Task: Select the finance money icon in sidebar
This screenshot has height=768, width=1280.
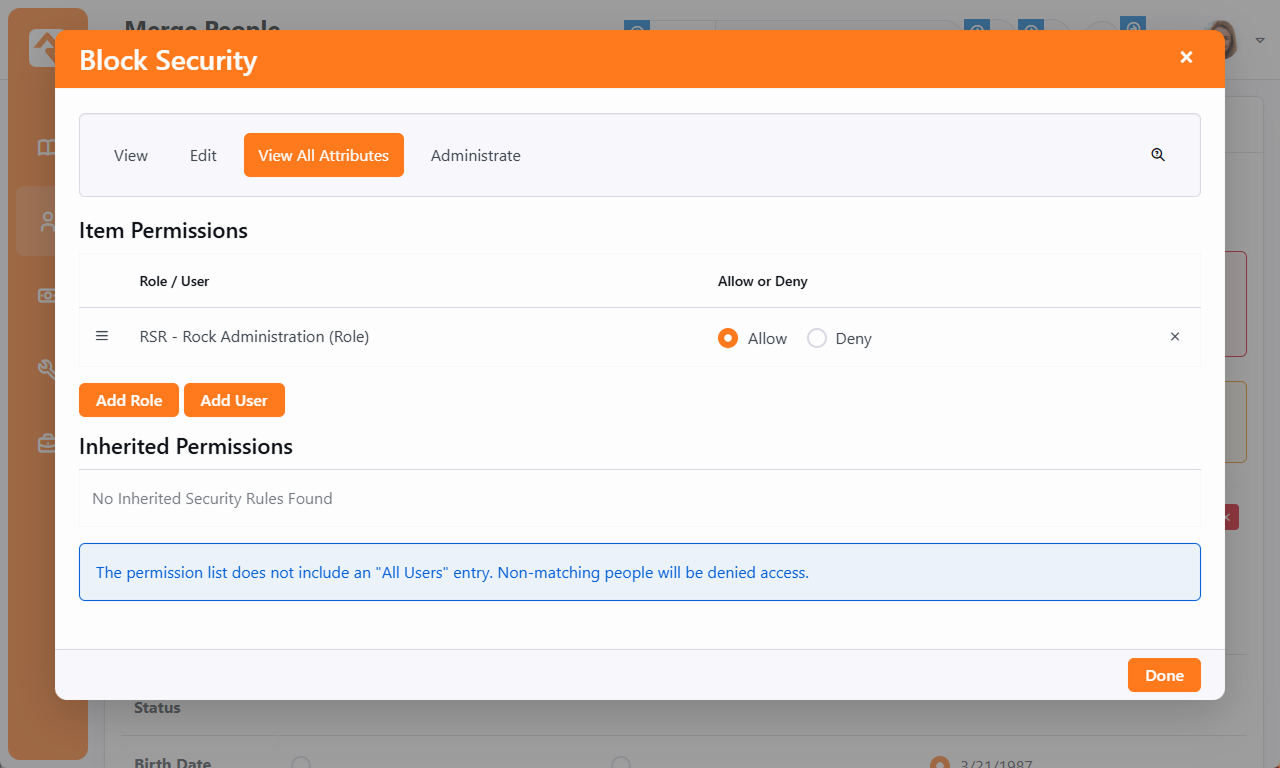Action: 47,296
